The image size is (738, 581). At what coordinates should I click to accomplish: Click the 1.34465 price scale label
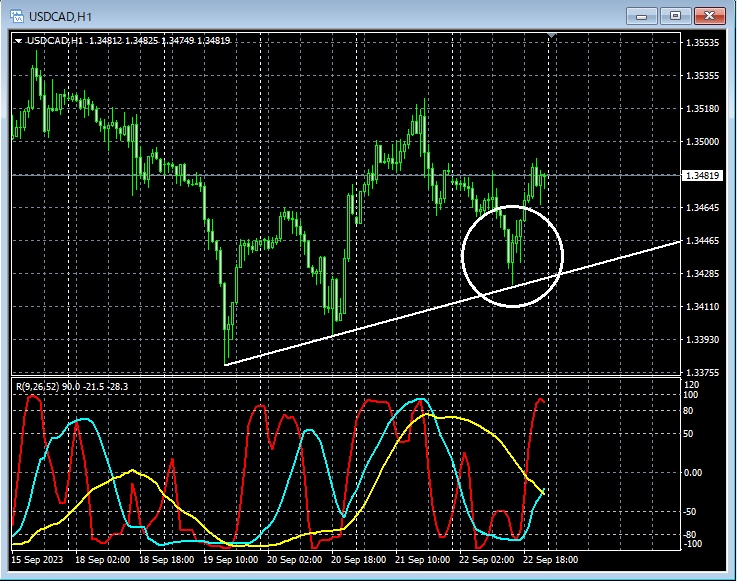[x=702, y=241]
